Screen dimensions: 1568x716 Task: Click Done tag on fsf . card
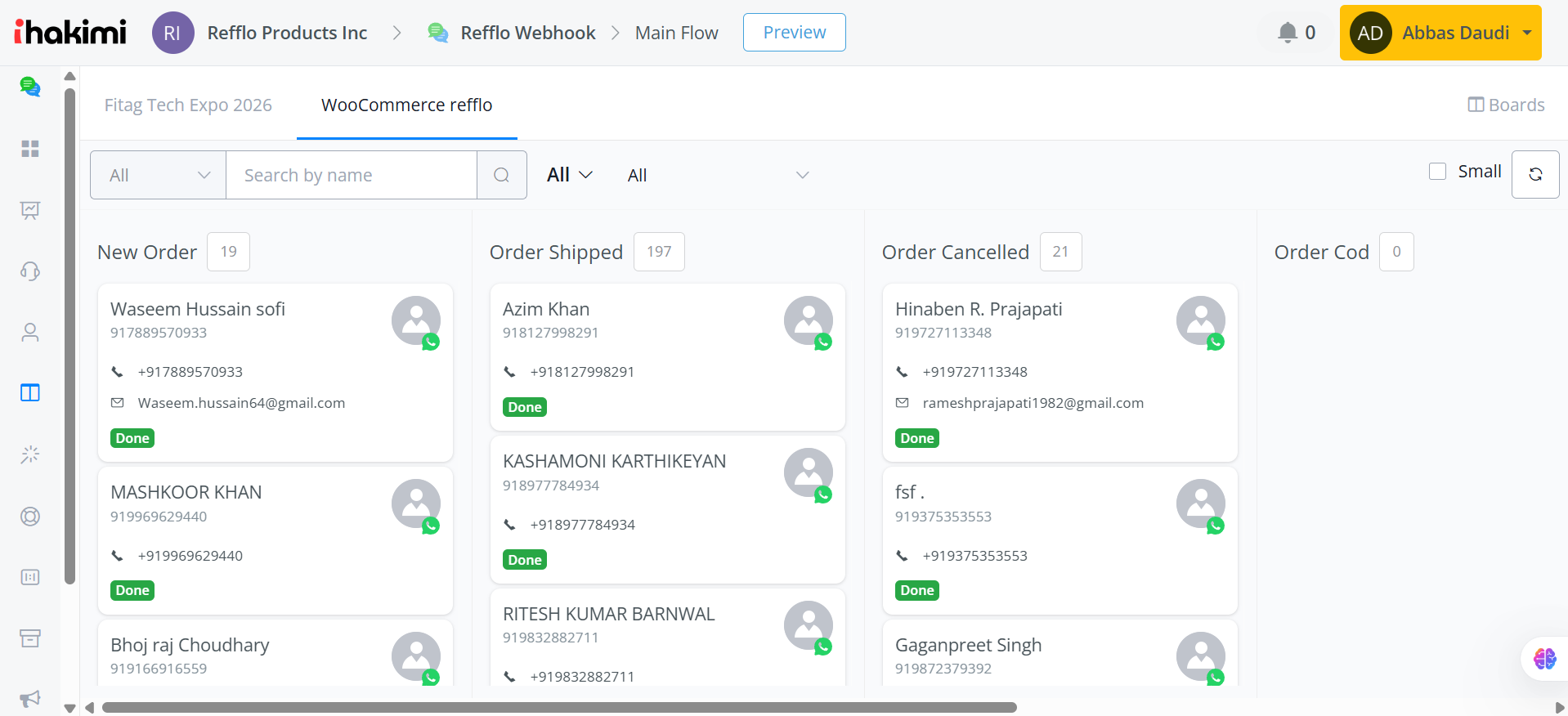tap(917, 590)
